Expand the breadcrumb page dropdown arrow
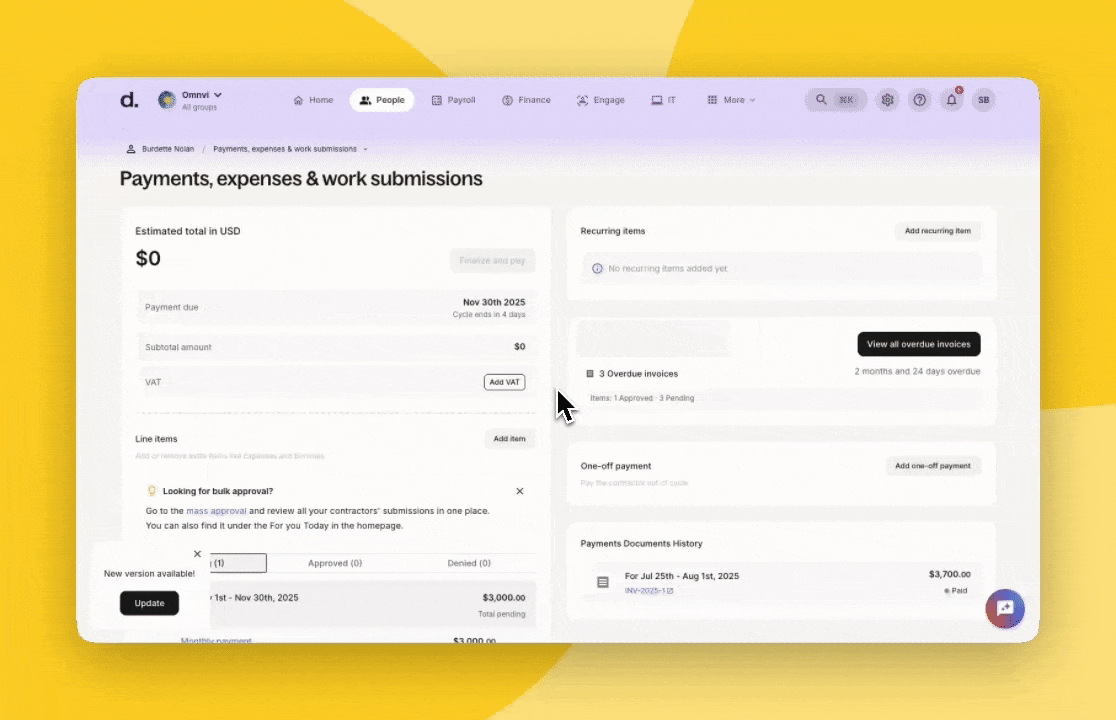The height and width of the screenshot is (720, 1116). (365, 149)
